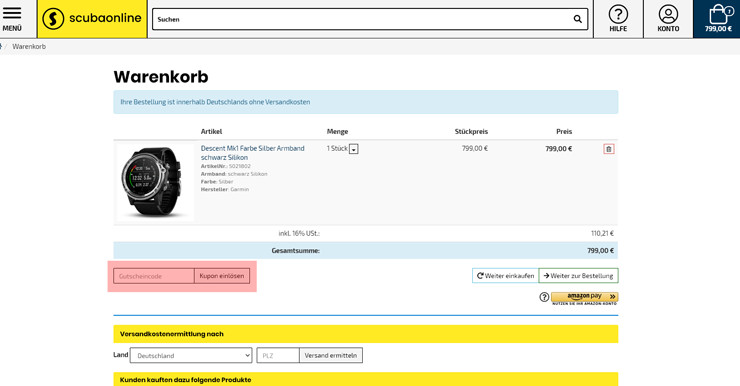
Task: Click into the Gutscheincode input field
Action: 154,276
